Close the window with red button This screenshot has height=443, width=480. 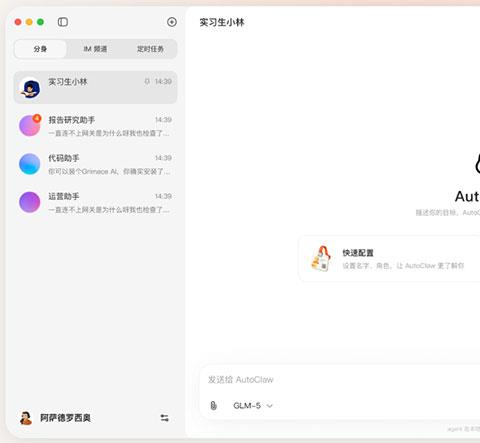pos(18,22)
